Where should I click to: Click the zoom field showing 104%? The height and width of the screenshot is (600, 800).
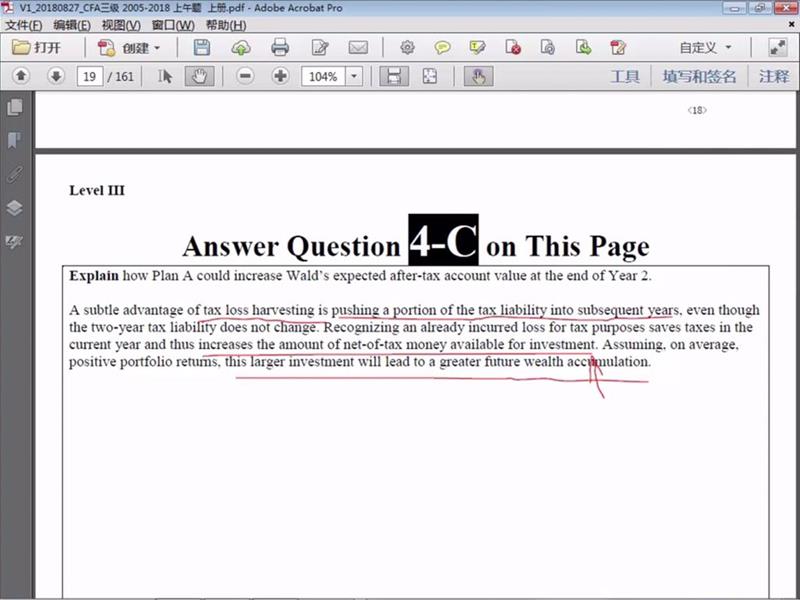[x=323, y=77]
